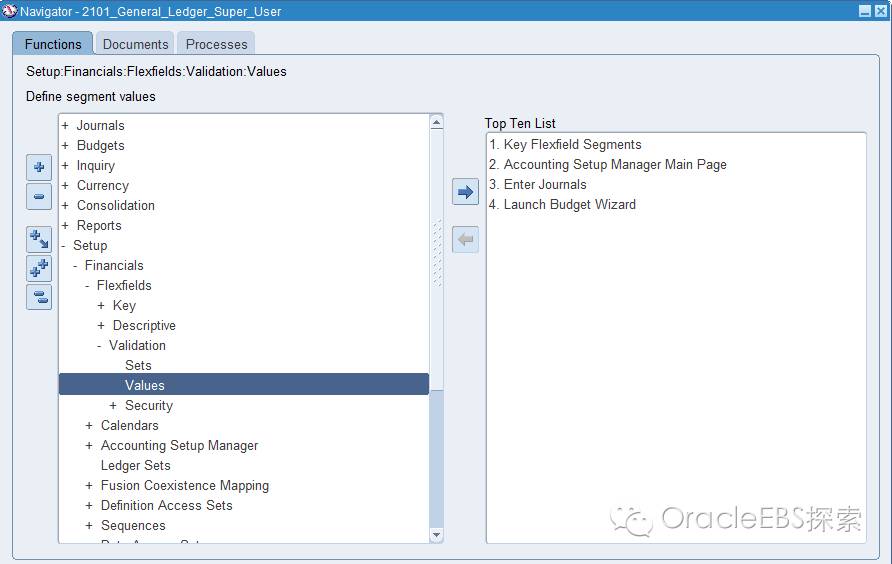
Task: Collapse the Financials node
Action: pos(75,266)
